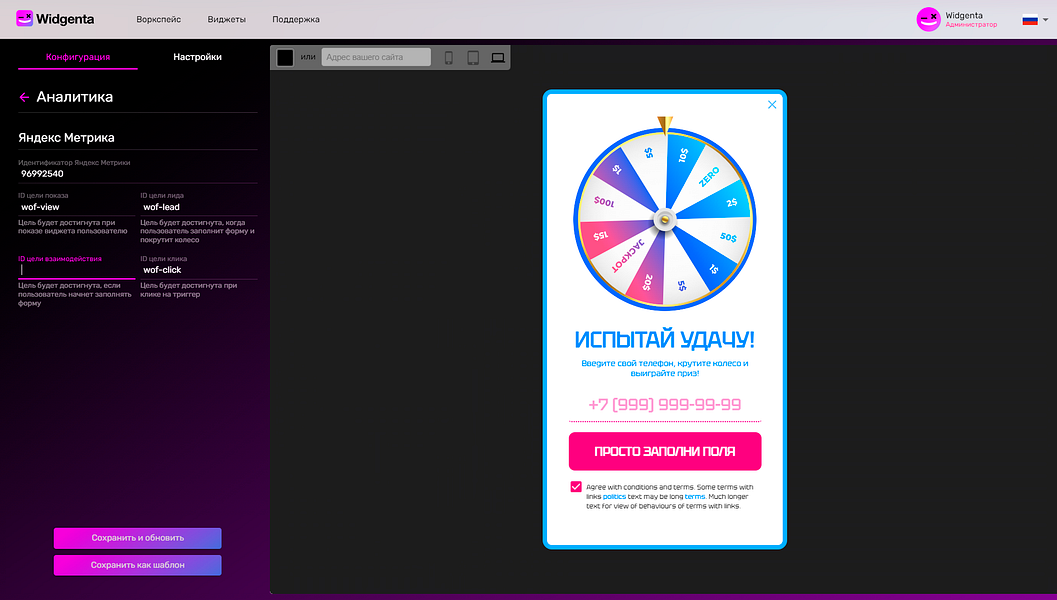Click the Widgenta profile avatar
The width and height of the screenshot is (1057, 600).
[928, 20]
